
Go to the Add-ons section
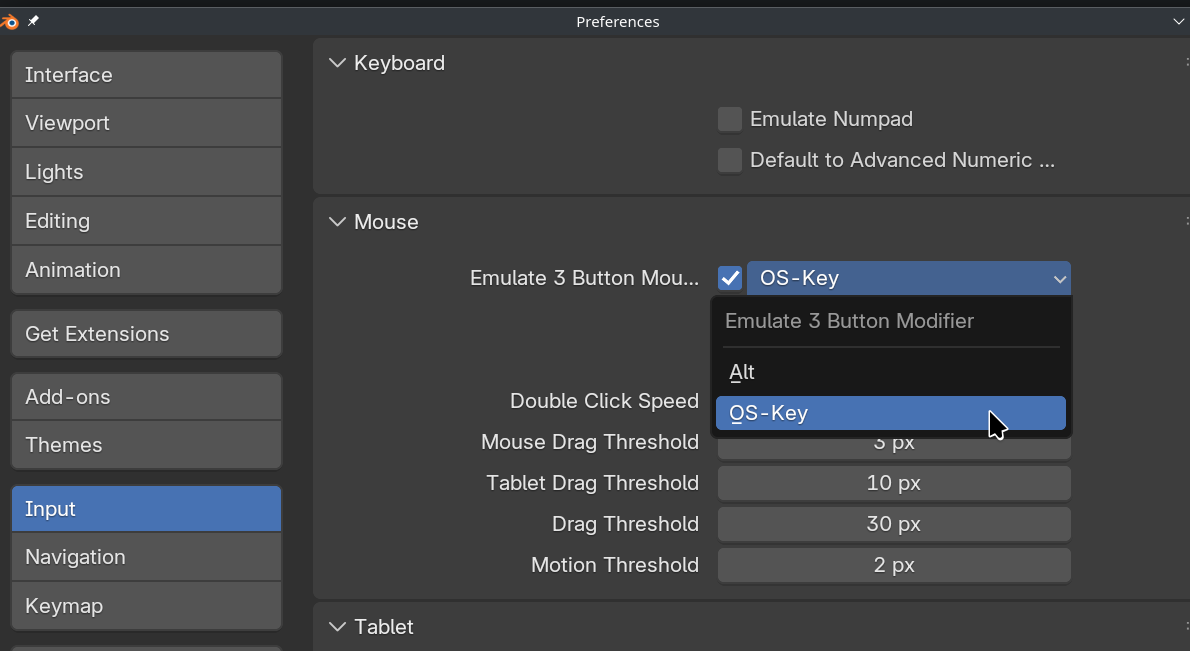tap(146, 397)
